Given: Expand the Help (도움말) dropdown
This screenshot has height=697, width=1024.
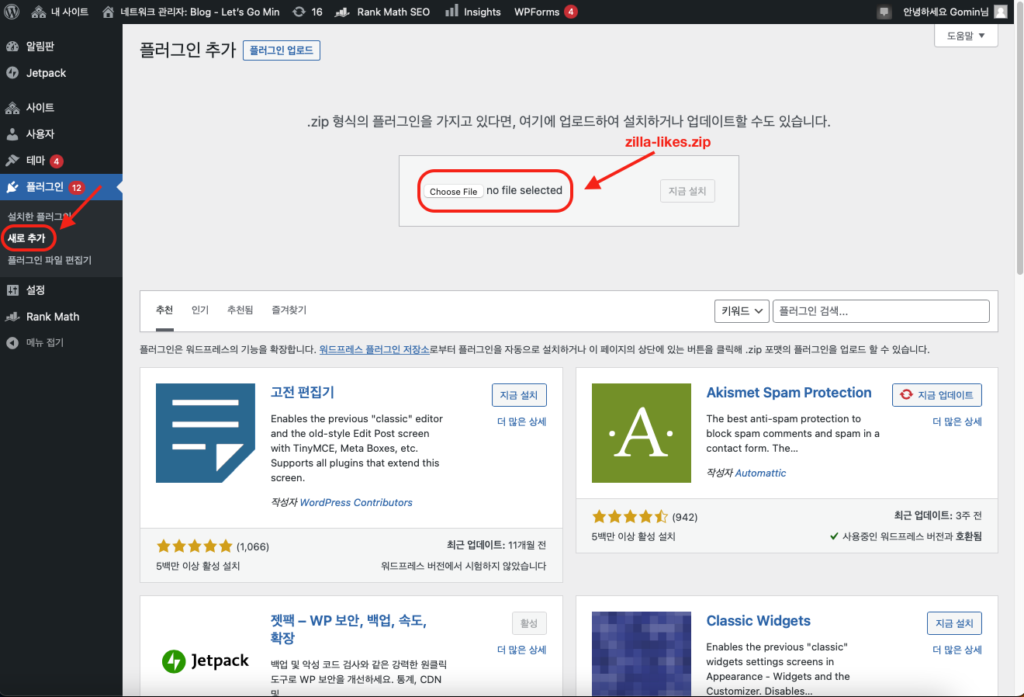Looking at the screenshot, I should [966, 36].
